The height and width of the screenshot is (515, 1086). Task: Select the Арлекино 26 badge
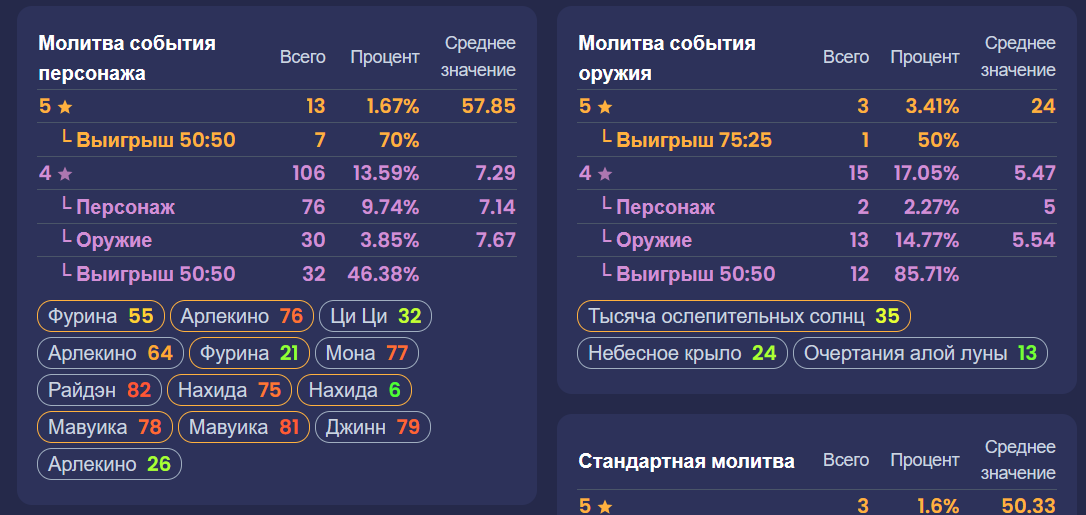[x=109, y=464]
